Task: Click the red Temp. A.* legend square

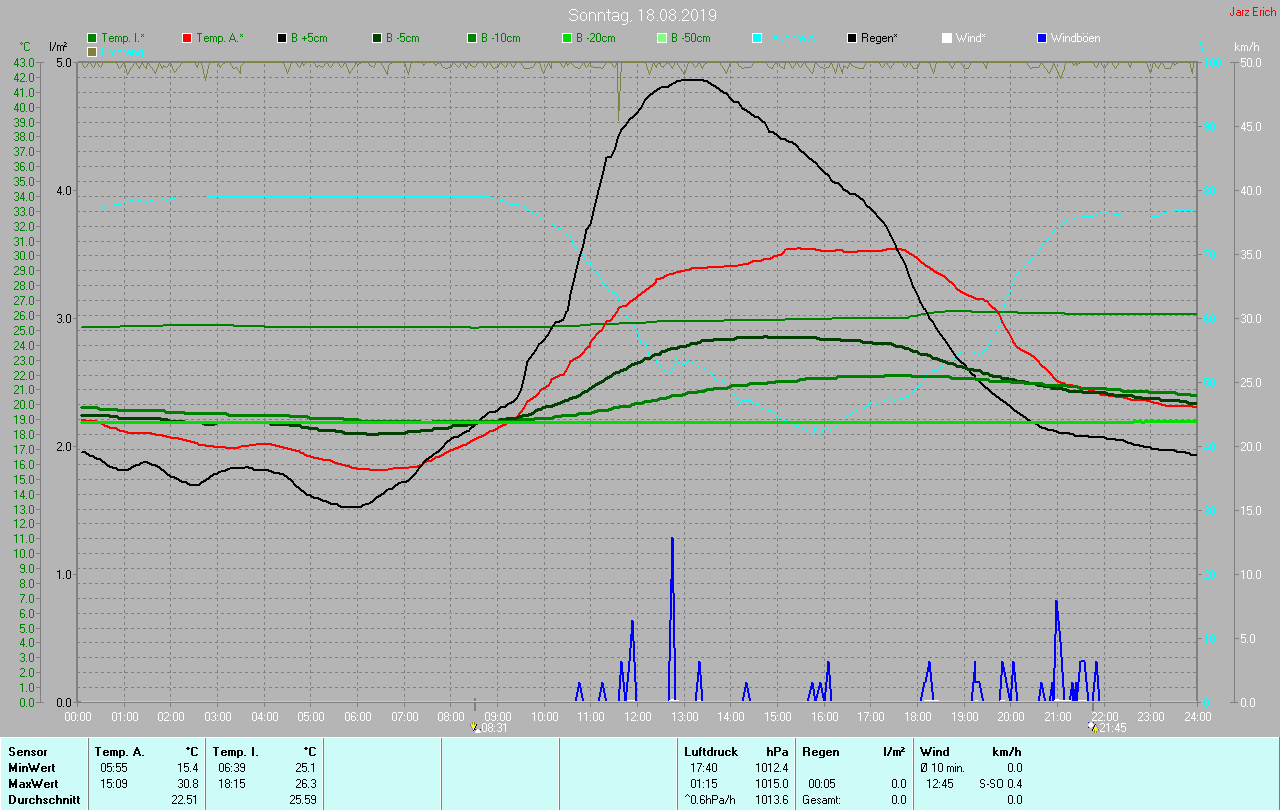Action: pyautogui.click(x=187, y=38)
